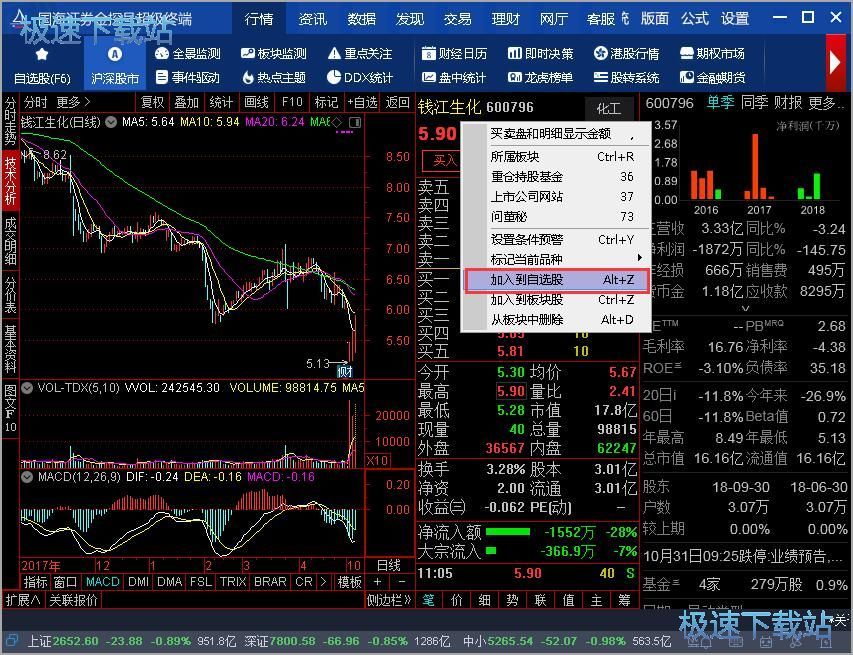This screenshot has width=853, height=655.
Task: Open 港股行情 quotes
Action: pyautogui.click(x=626, y=53)
